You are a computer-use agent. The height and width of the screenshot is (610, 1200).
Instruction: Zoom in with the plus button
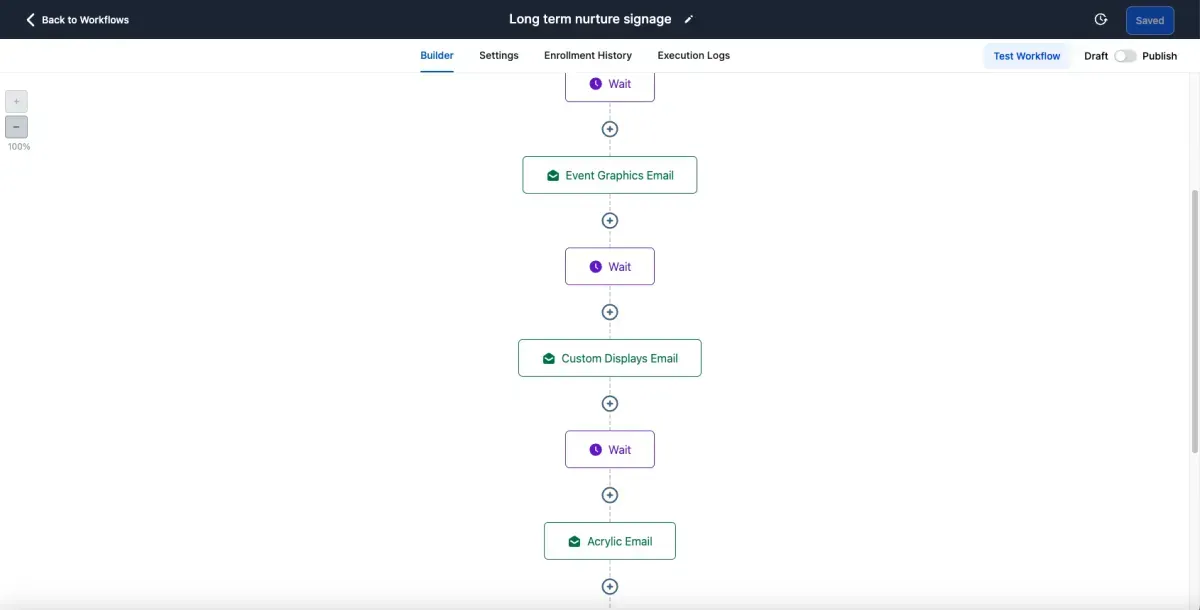[x=16, y=101]
